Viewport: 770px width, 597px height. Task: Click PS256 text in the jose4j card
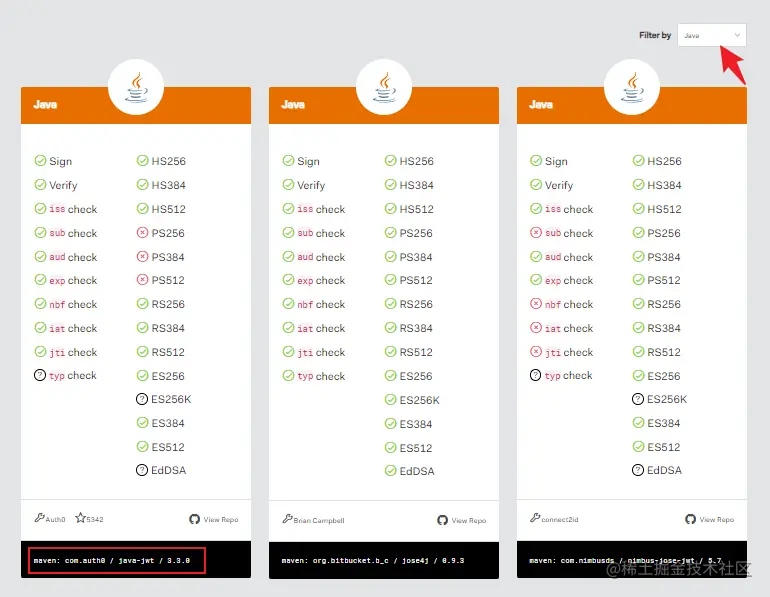[416, 233]
